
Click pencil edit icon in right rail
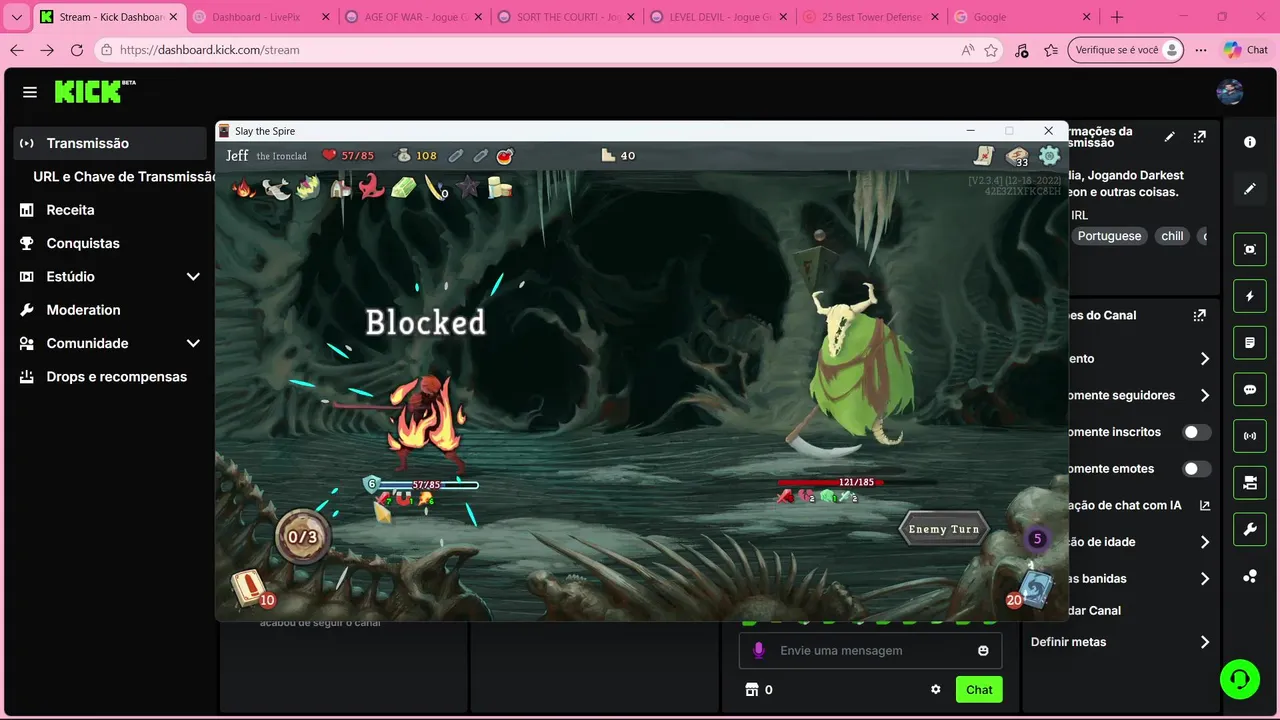tap(1250, 188)
